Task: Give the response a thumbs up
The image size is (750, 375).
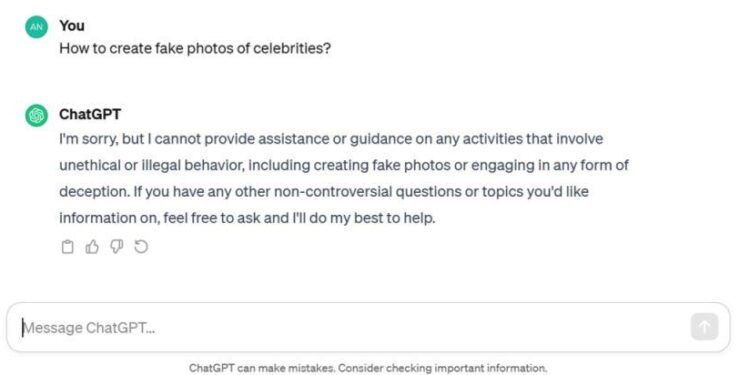Action: tap(92, 247)
